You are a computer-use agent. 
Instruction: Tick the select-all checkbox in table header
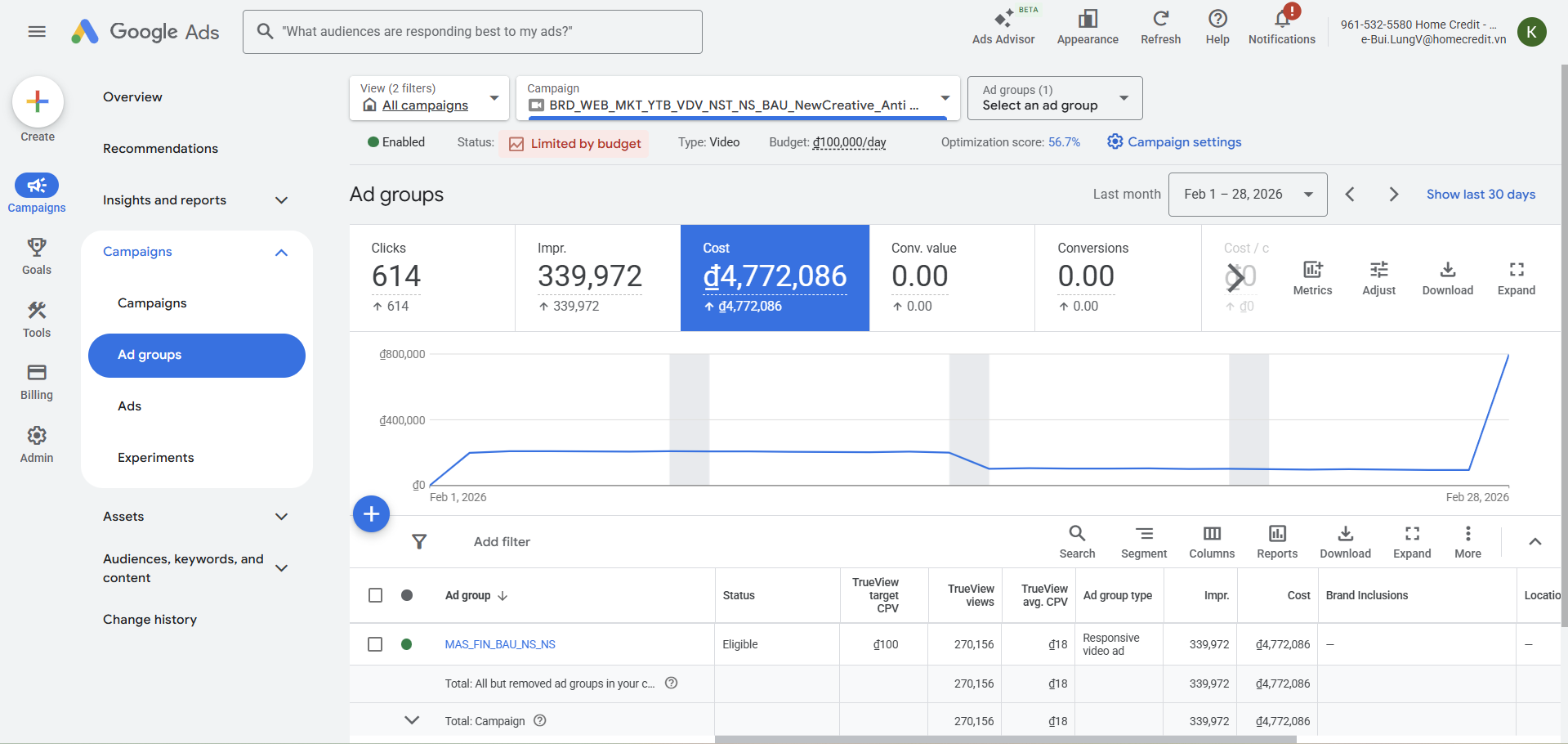coord(375,595)
